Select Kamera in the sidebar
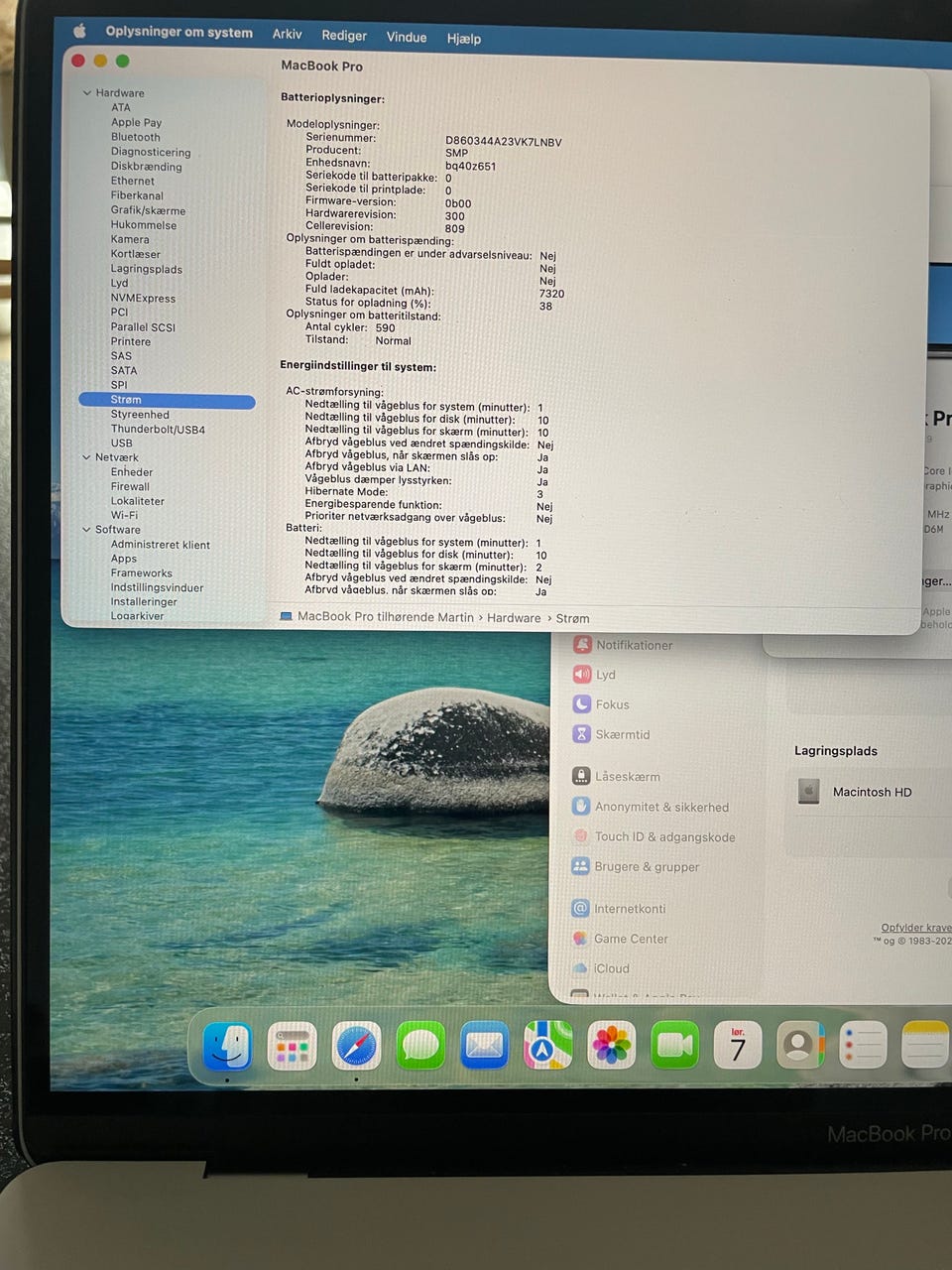 (x=130, y=239)
